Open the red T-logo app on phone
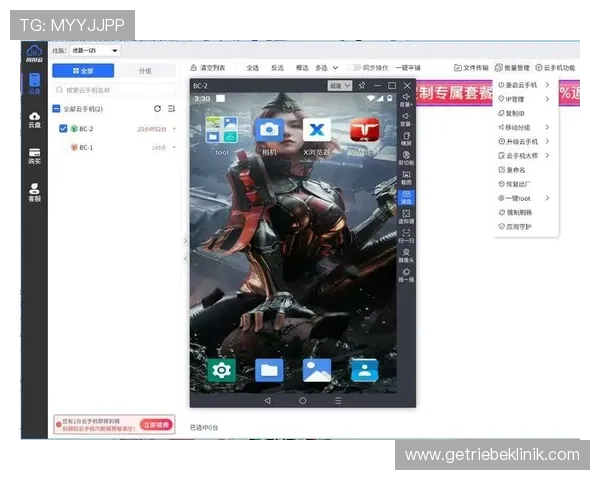This screenshot has height=480, width=600. [x=364, y=130]
